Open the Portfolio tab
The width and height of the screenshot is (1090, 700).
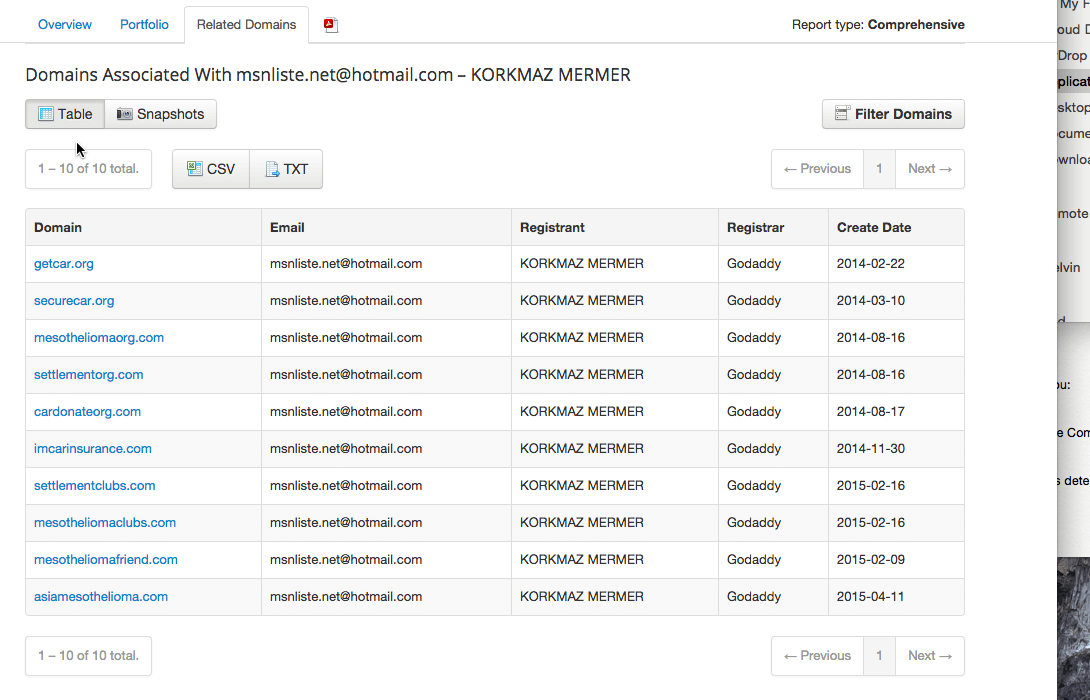click(x=143, y=24)
